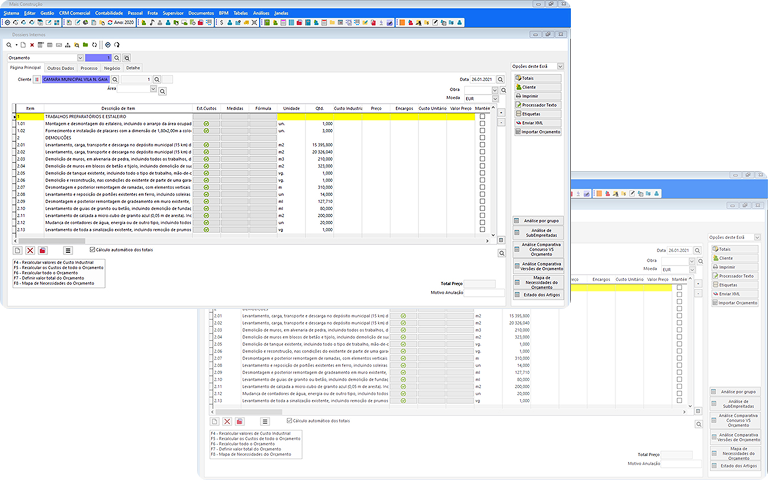Viewport: 768px width, 480px height.
Task: Tick the Mantém checkbox on row 2.01
Action: (x=483, y=144)
